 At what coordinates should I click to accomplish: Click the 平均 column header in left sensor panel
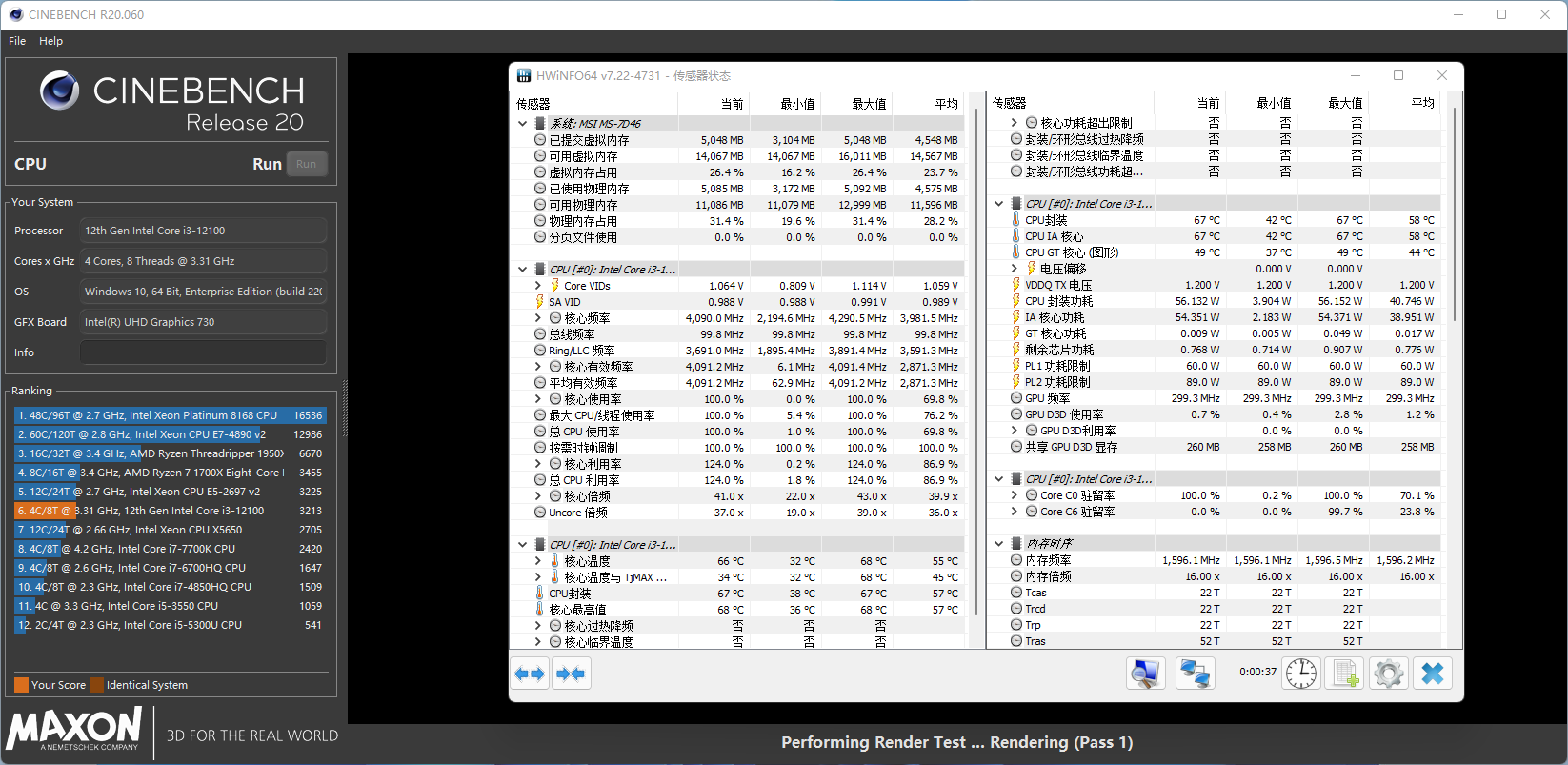tap(929, 104)
